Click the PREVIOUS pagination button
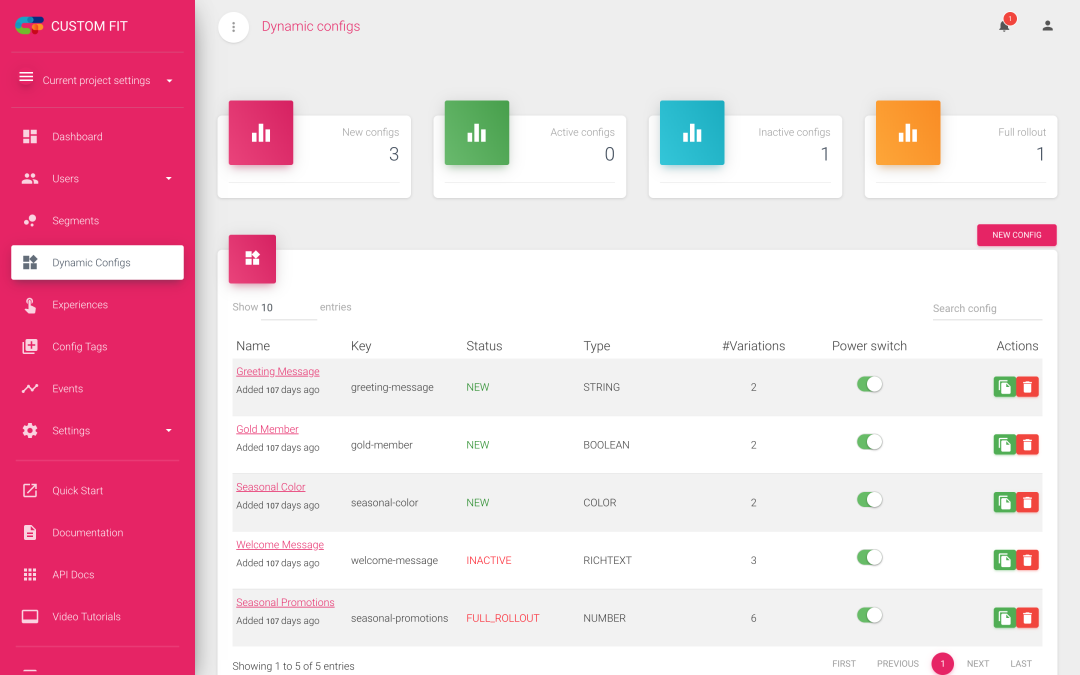 897,663
